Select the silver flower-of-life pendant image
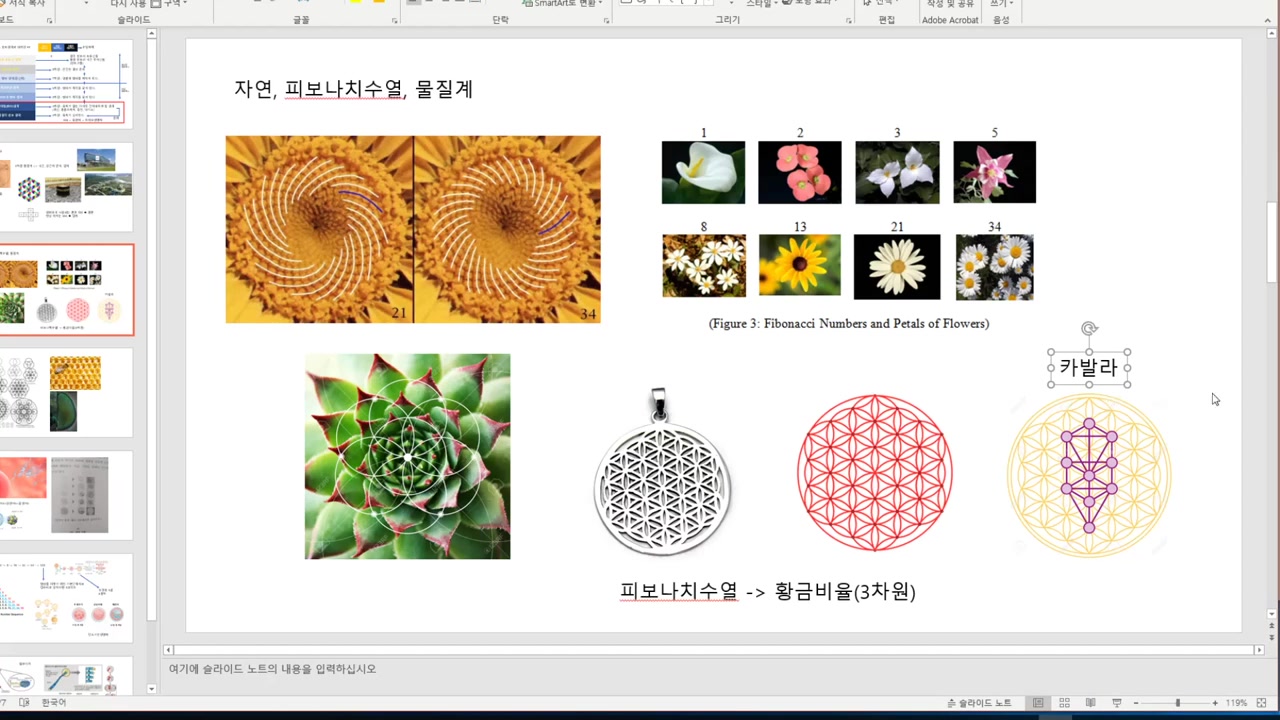The width and height of the screenshot is (1280, 720). click(662, 472)
